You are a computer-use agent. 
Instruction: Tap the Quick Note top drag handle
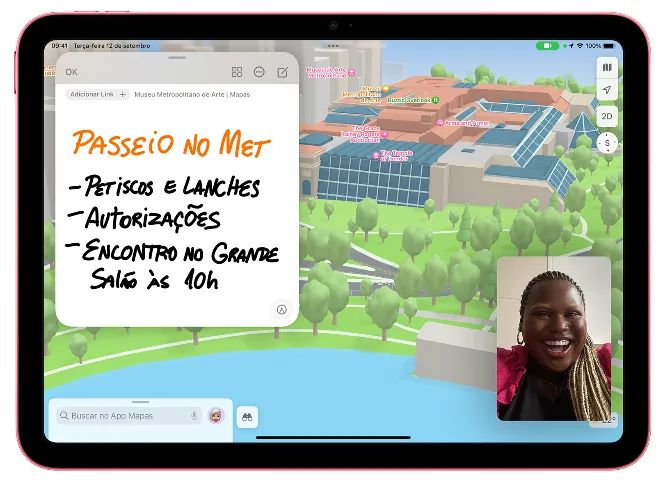(x=176, y=58)
